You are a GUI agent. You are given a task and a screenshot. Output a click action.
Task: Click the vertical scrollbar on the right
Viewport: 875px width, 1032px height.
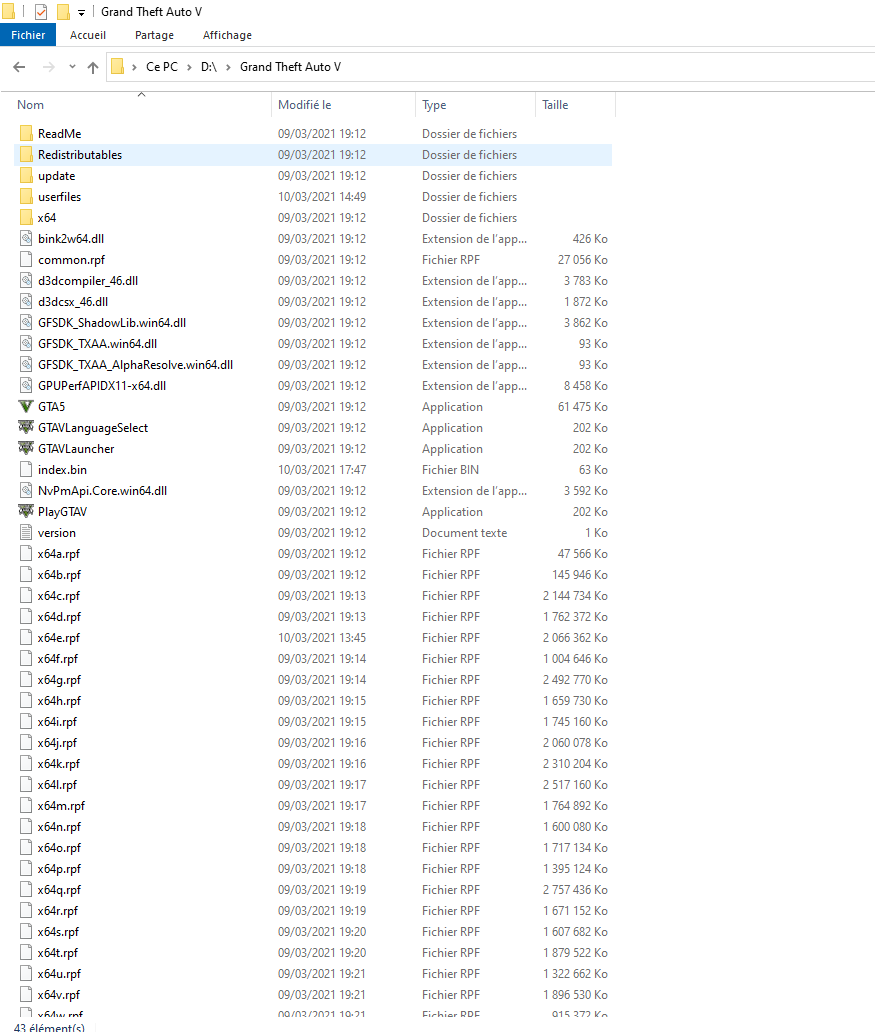[869, 400]
